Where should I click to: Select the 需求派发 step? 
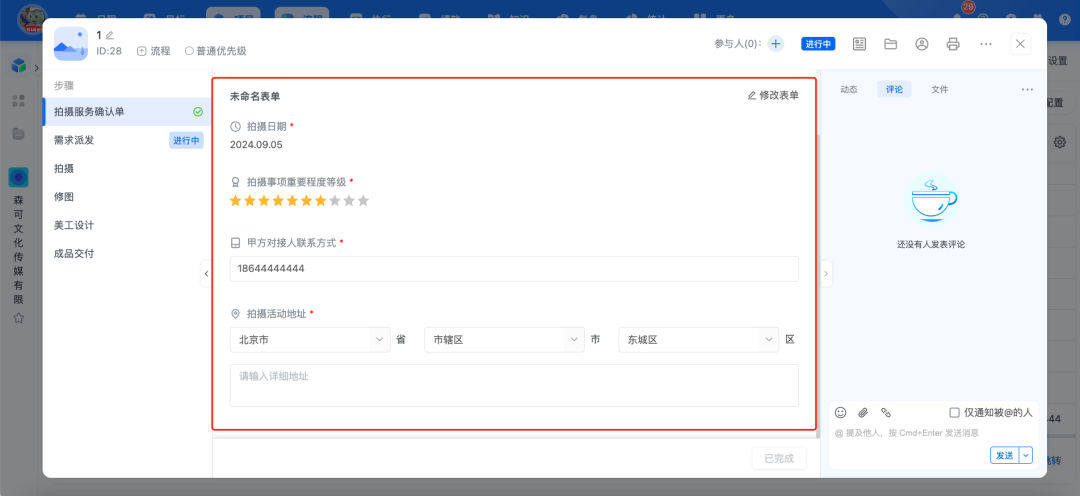coord(127,141)
